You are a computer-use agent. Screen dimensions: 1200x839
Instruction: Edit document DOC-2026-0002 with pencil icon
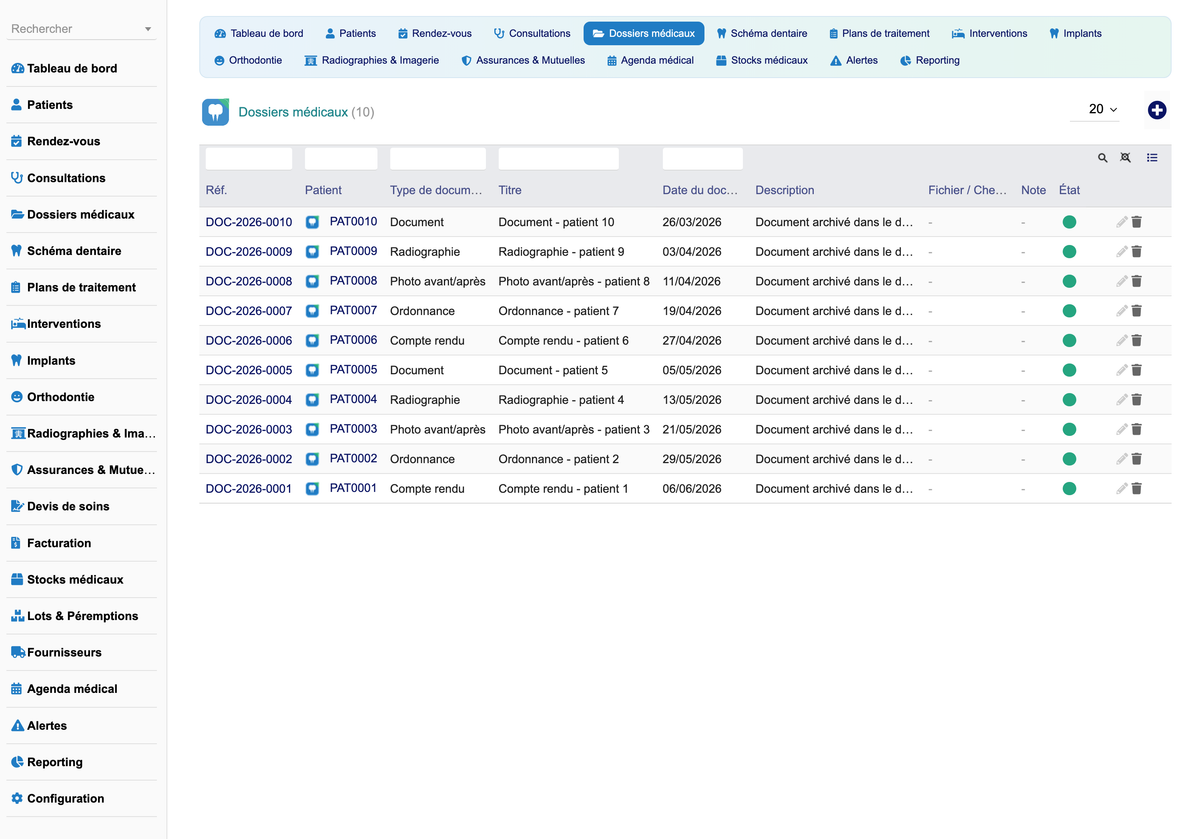point(1122,459)
